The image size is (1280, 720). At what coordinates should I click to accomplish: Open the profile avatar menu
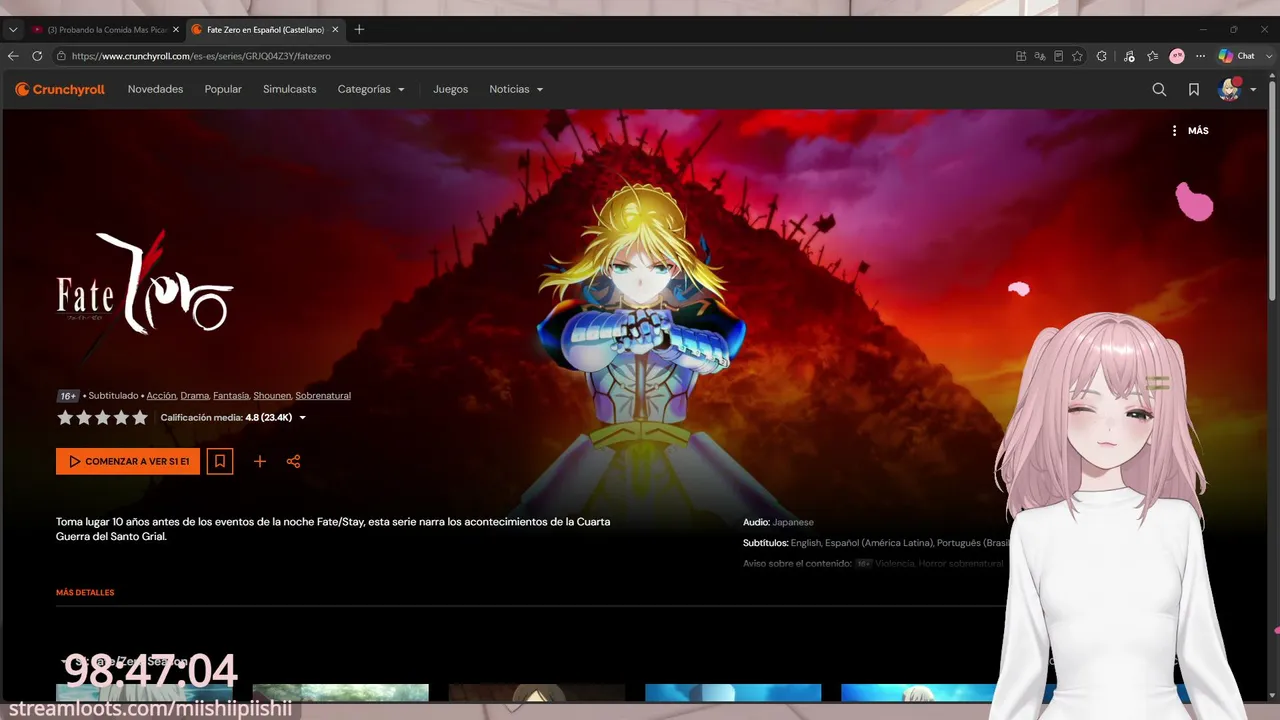(x=1229, y=89)
